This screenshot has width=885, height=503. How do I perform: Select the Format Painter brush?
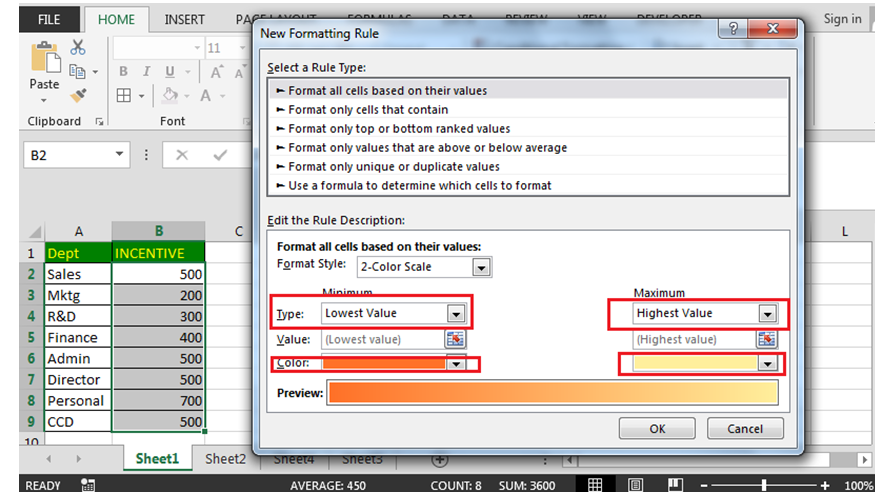78,95
